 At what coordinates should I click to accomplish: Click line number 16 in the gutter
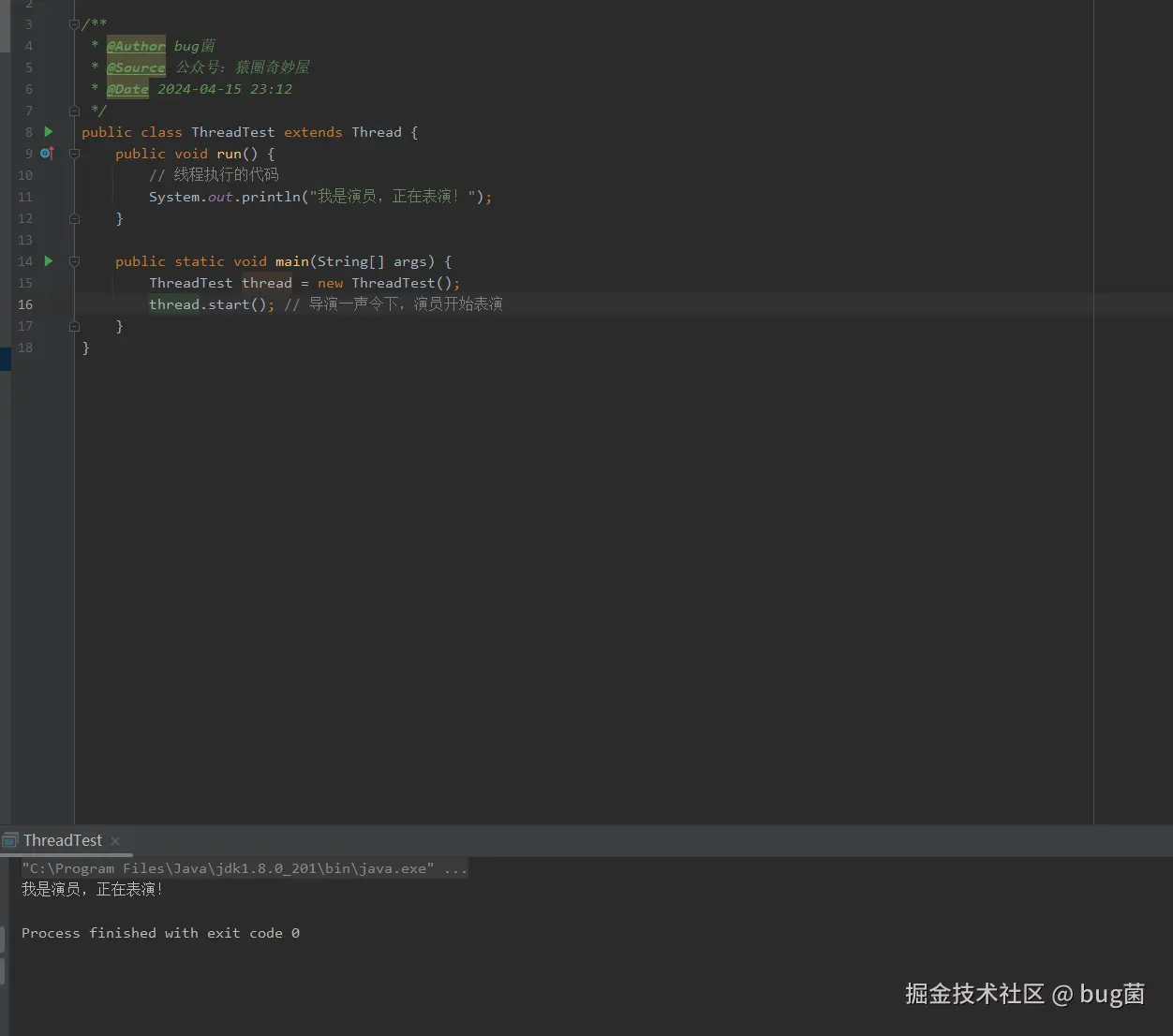(x=25, y=304)
